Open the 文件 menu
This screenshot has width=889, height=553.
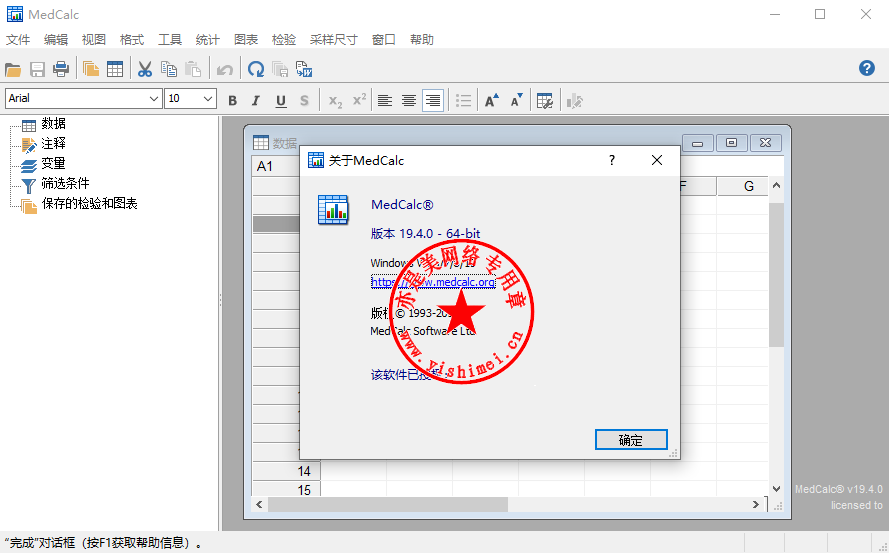tap(18, 40)
